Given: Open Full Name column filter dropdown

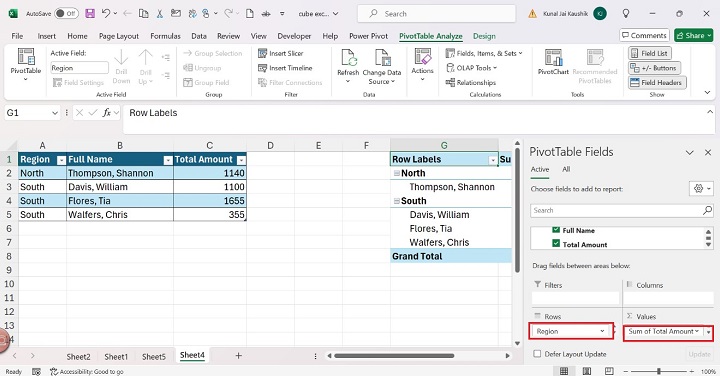Looking at the screenshot, I should (168, 160).
